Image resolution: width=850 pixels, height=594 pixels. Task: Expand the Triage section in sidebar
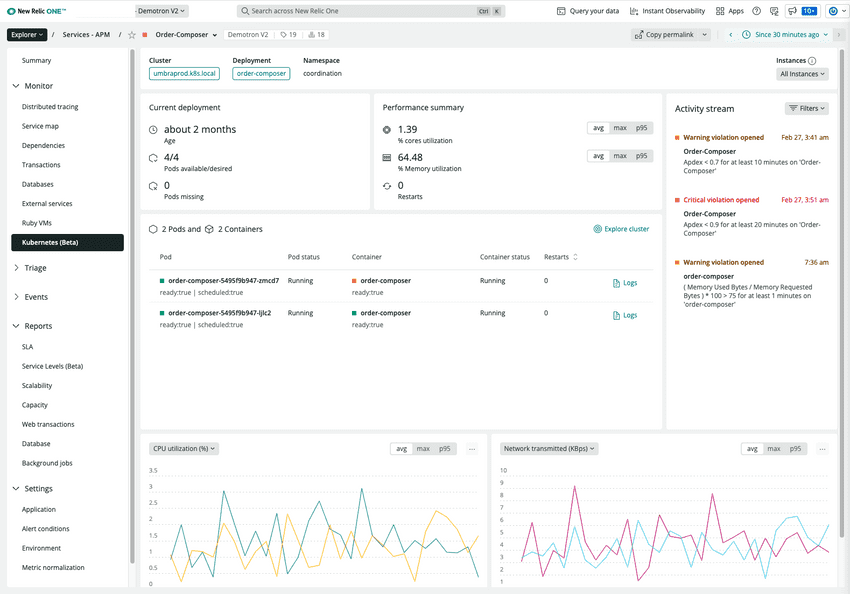coord(35,268)
